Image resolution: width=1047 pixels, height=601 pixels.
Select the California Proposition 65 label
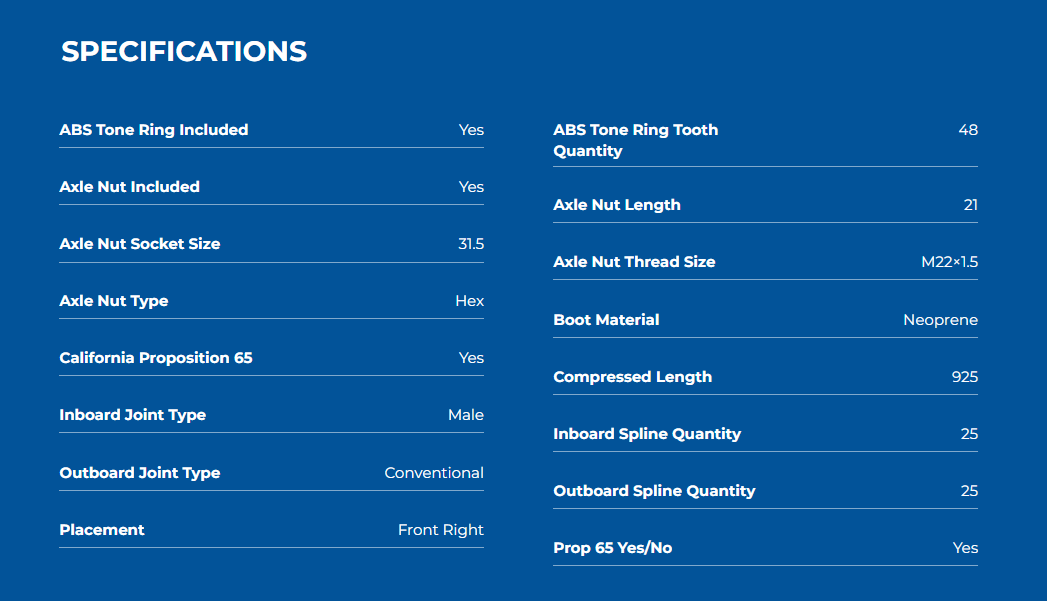point(156,358)
